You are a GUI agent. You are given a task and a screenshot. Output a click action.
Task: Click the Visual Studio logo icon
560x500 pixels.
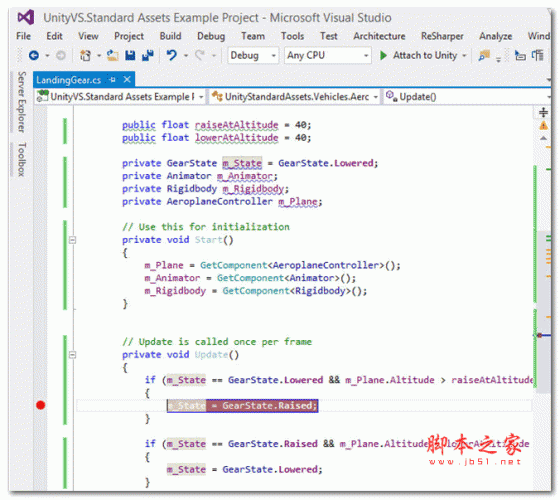point(26,17)
